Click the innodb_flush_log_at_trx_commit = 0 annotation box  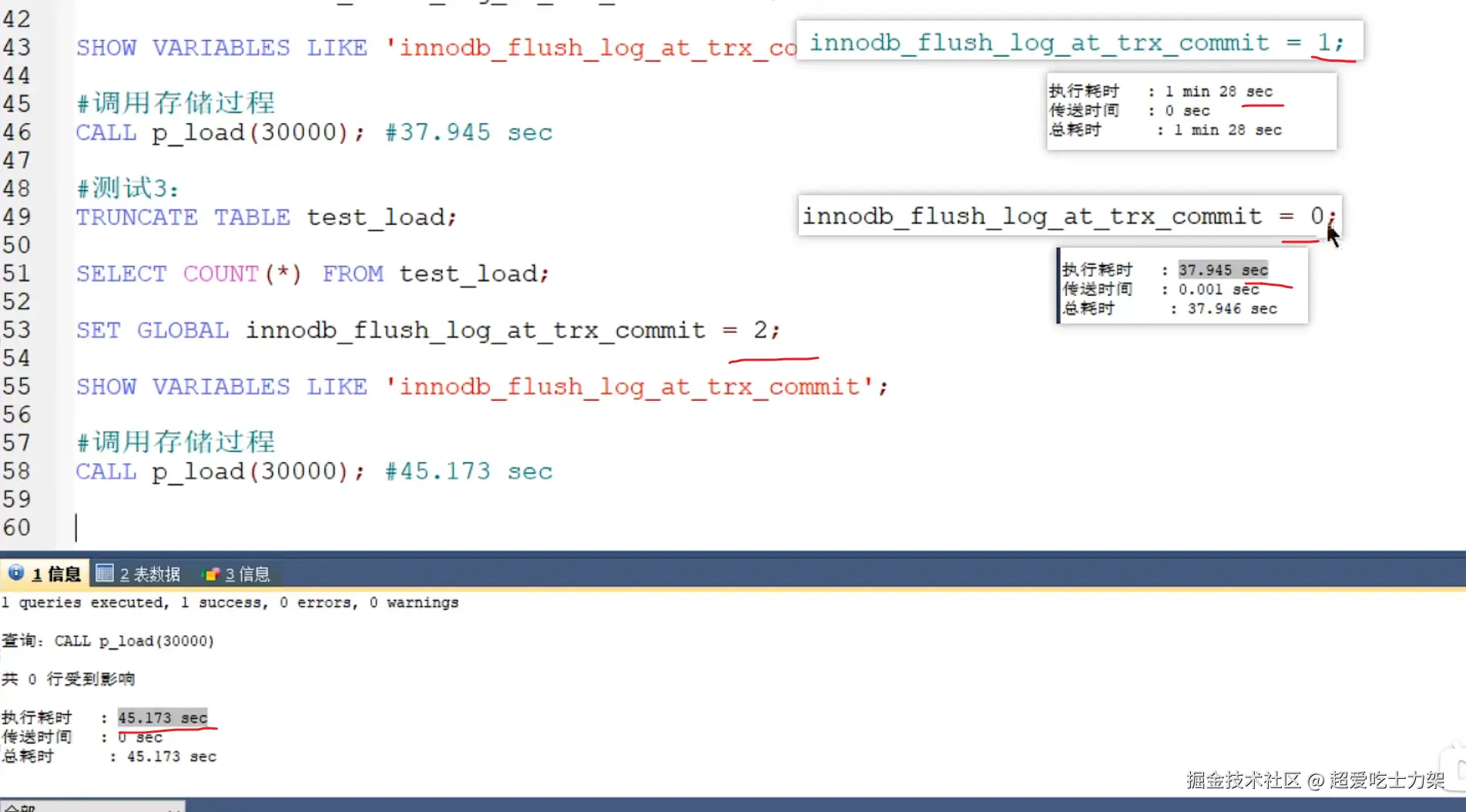1069,216
